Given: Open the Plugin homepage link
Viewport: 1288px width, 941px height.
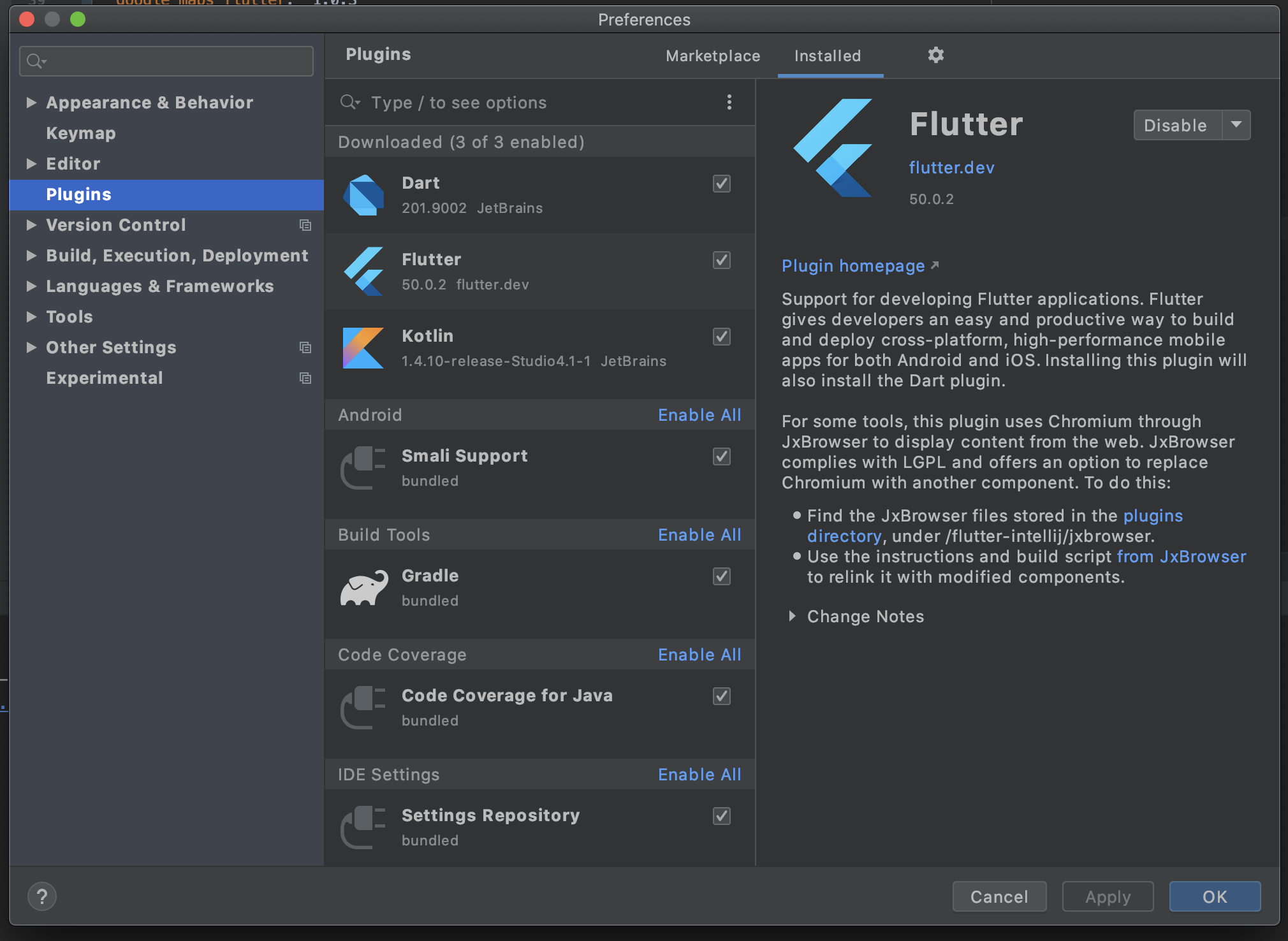Looking at the screenshot, I should (853, 266).
